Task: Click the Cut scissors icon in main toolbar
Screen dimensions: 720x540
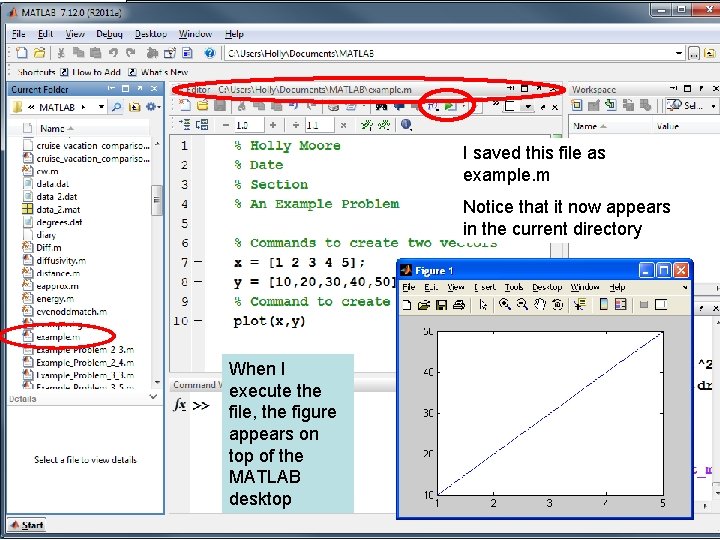Action: (x=61, y=53)
